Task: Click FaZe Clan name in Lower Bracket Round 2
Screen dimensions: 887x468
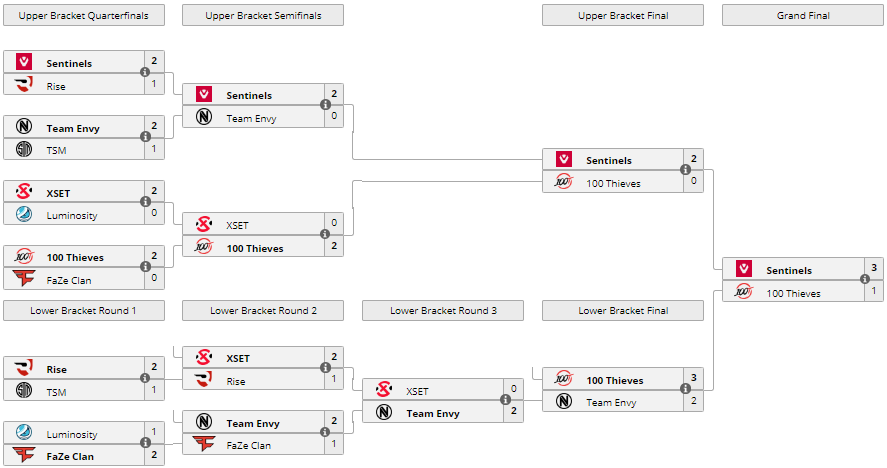Action: coord(248,445)
